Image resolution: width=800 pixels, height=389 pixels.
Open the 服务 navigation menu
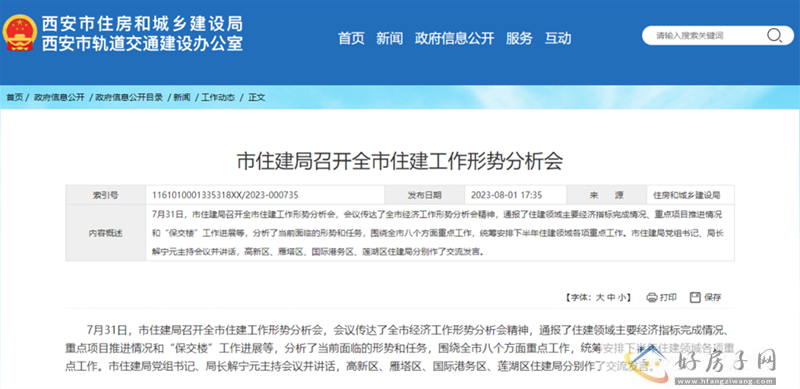(519, 38)
